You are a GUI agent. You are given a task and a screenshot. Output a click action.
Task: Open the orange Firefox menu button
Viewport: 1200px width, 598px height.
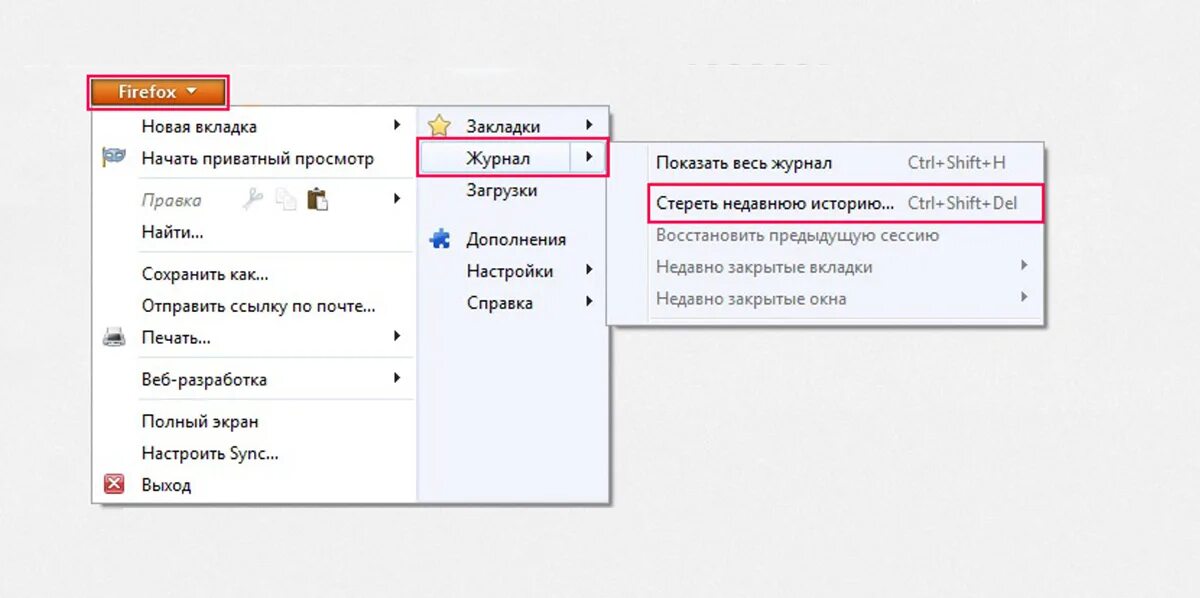pyautogui.click(x=158, y=92)
